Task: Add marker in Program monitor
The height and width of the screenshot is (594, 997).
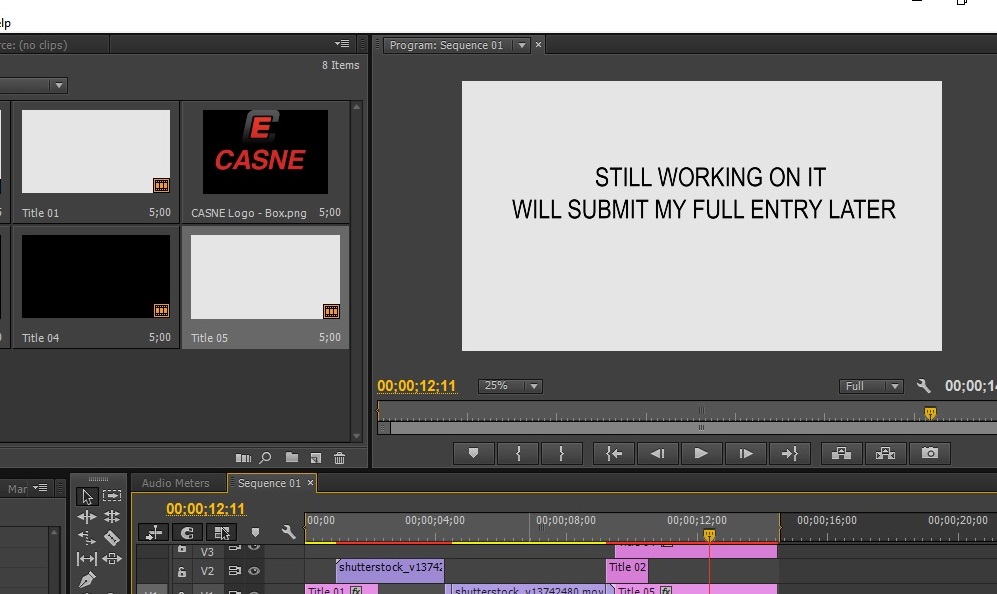Action: click(x=473, y=453)
